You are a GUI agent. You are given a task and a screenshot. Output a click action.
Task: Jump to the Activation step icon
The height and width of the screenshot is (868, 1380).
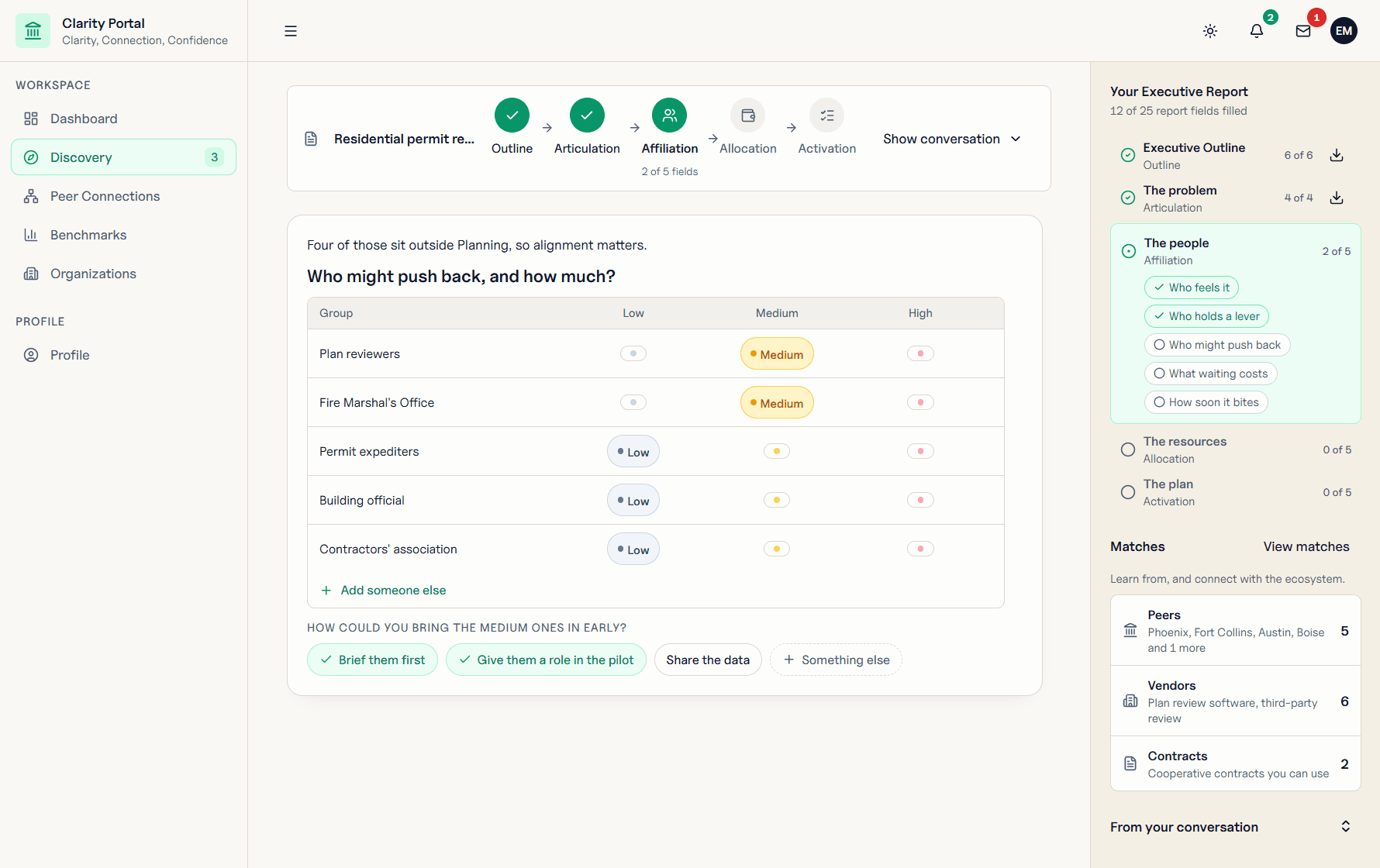[x=827, y=115]
